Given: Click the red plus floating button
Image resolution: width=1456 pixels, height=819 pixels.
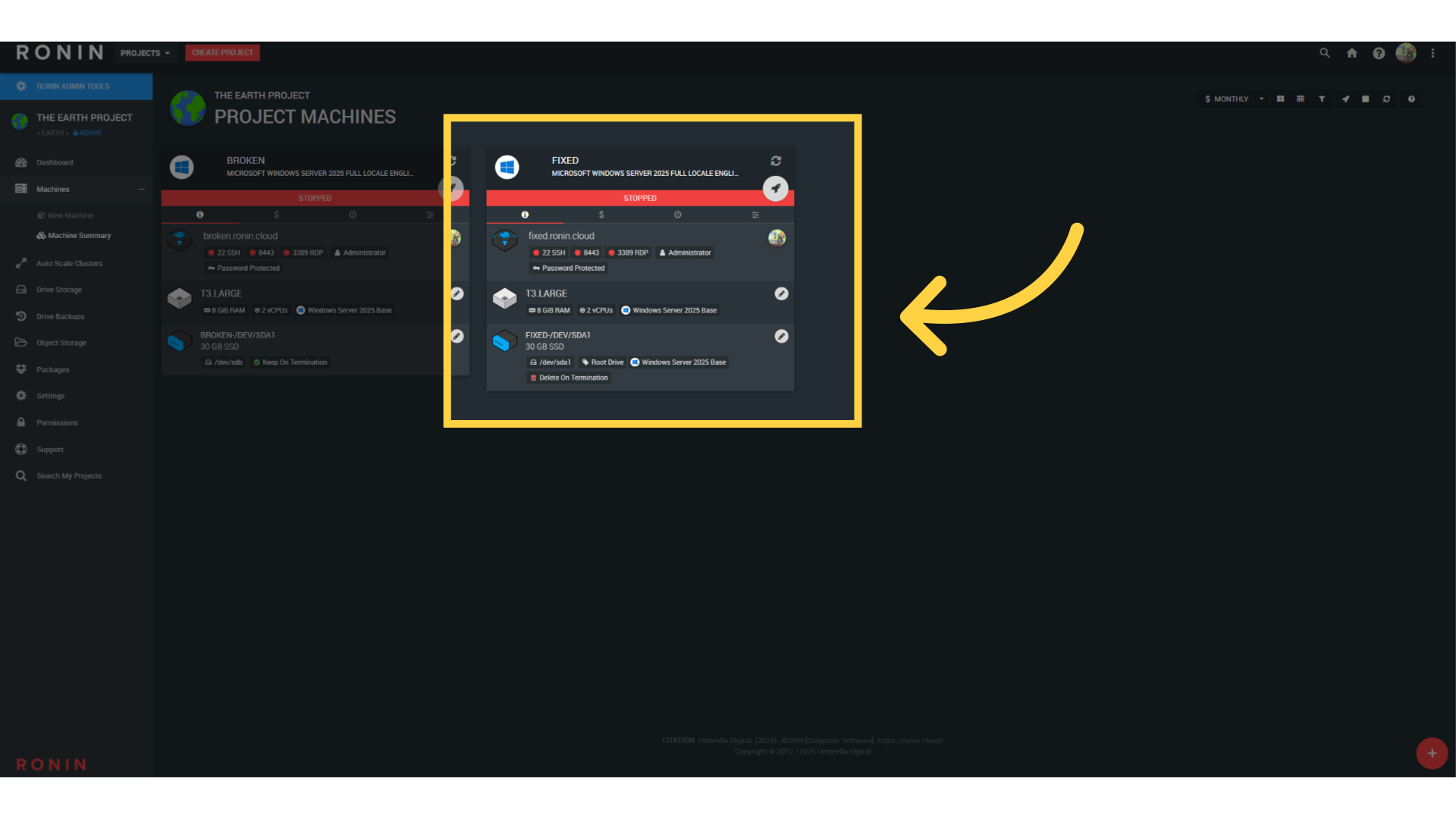Looking at the screenshot, I should pos(1432,753).
